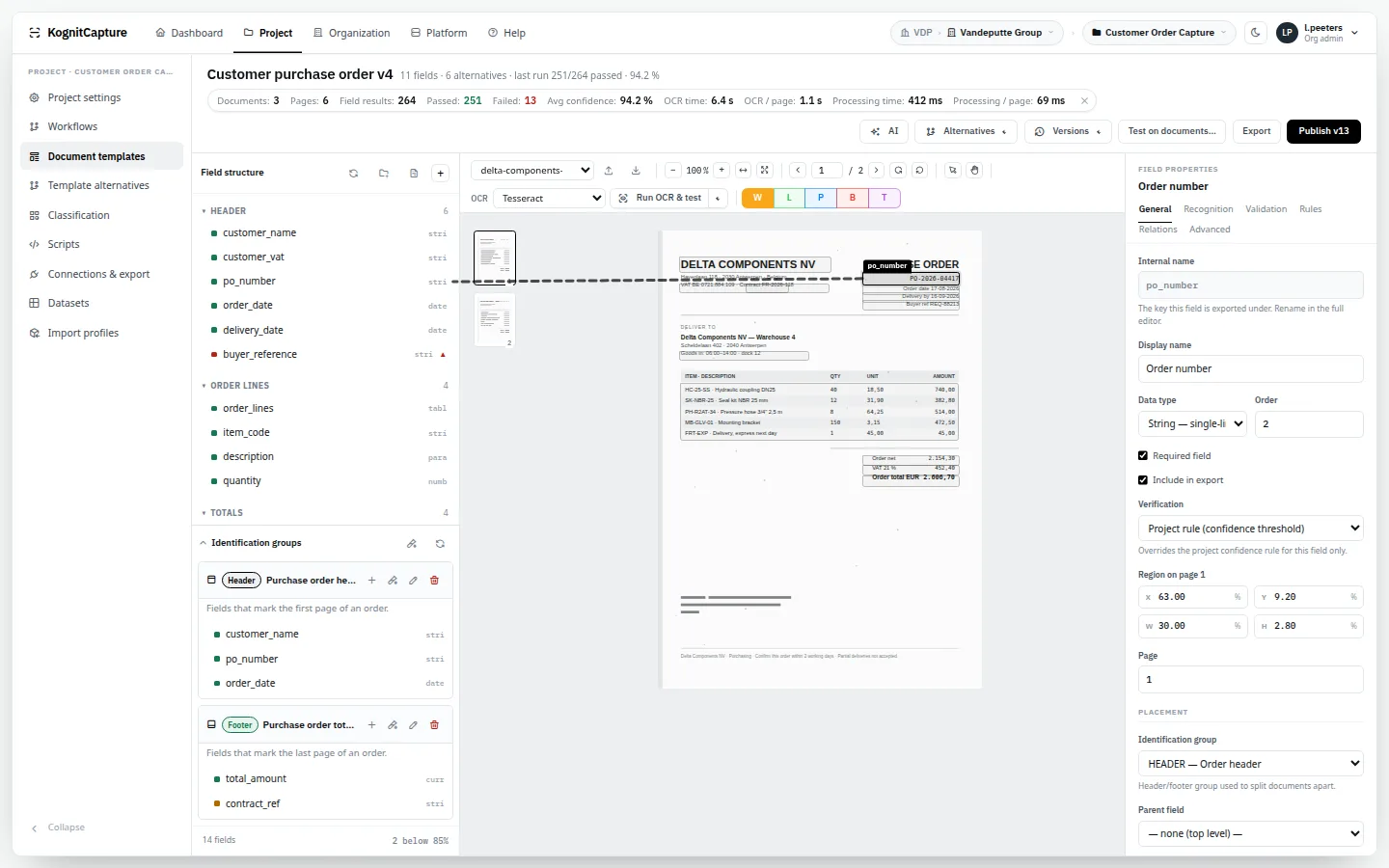Fit document to full screen view
Image resolution: width=1389 pixels, height=868 pixels.
click(765, 171)
